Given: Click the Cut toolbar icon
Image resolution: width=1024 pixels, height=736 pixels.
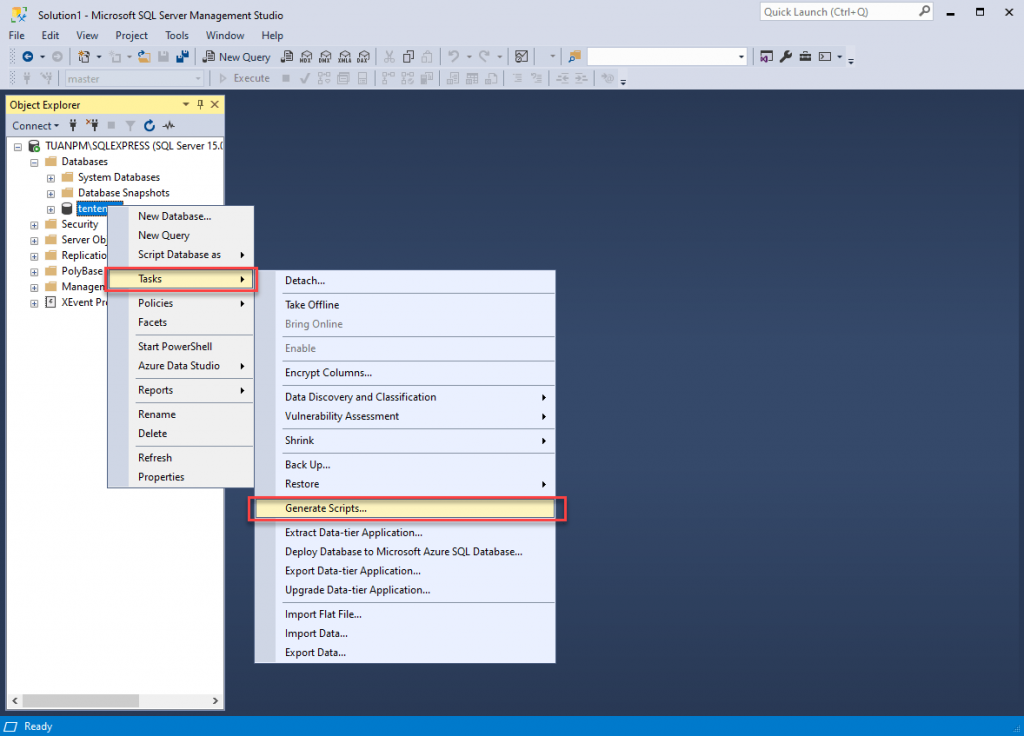Looking at the screenshot, I should [389, 57].
